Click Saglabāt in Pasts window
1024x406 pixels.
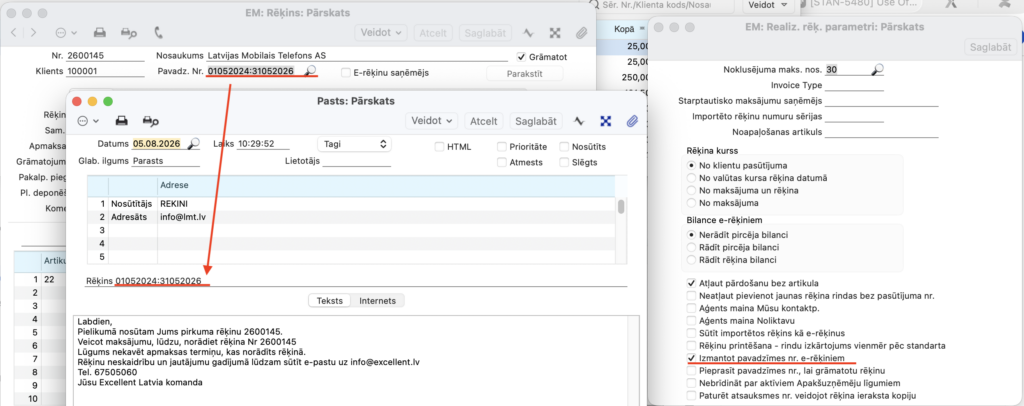point(536,121)
